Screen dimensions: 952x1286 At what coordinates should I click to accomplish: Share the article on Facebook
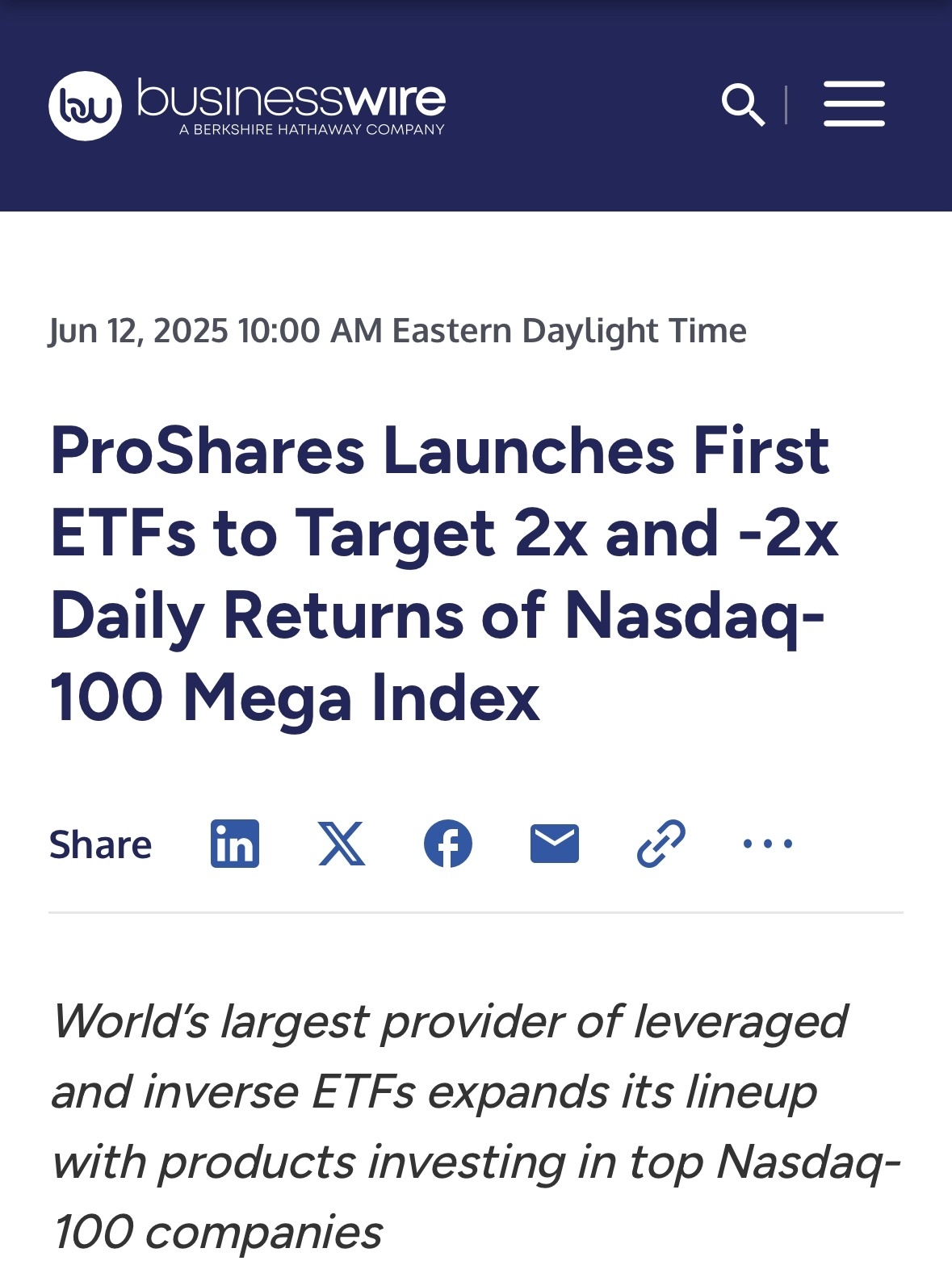pyautogui.click(x=448, y=844)
